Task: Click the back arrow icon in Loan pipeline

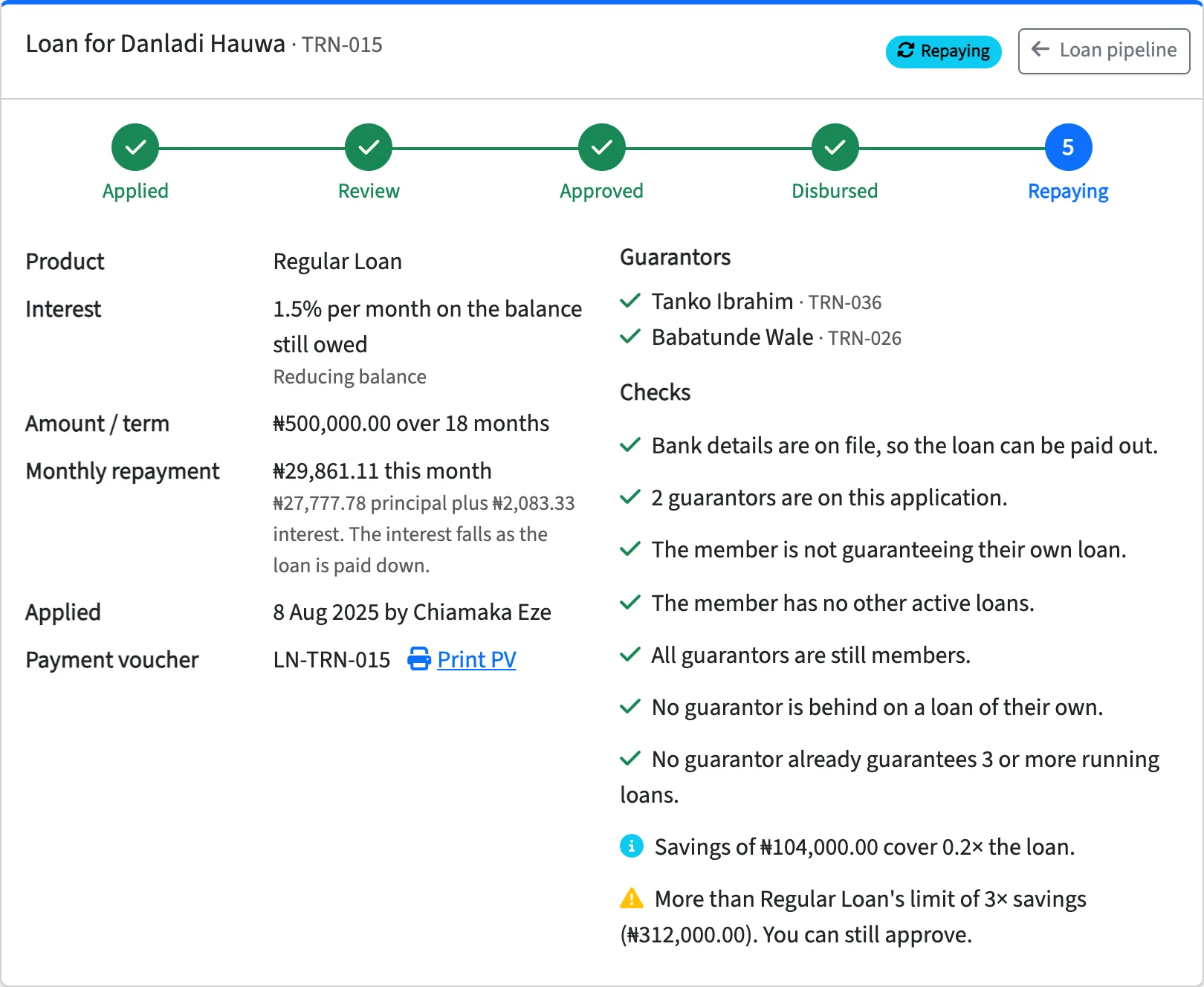Action: [x=1040, y=50]
